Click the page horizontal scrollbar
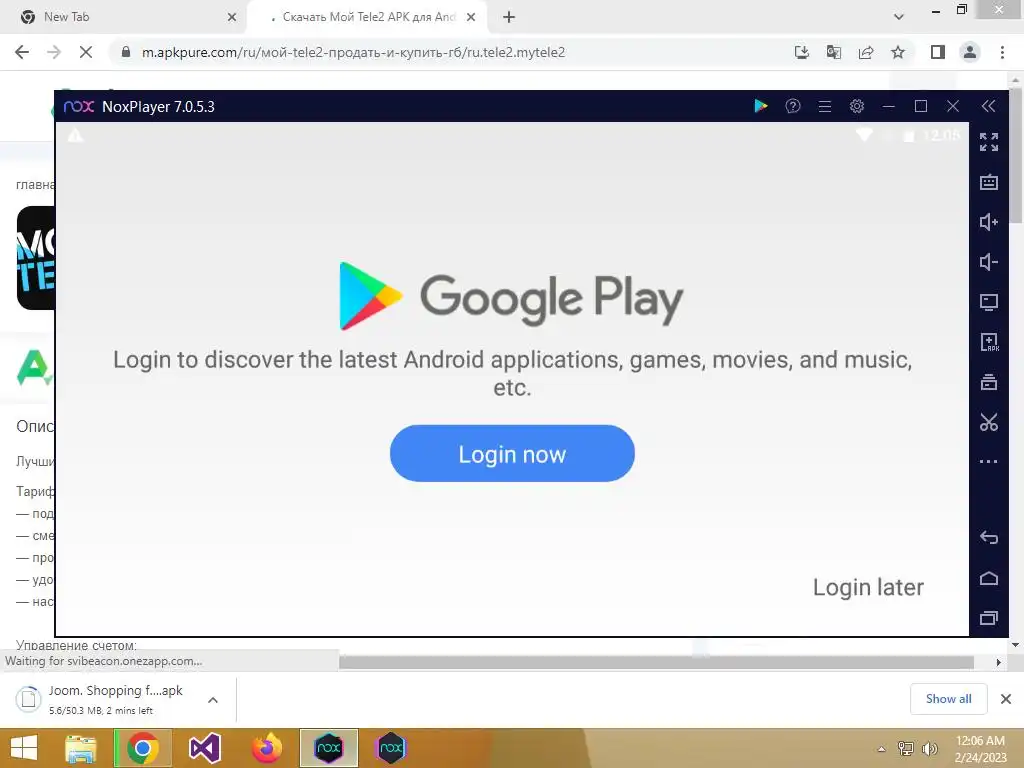 [x=656, y=662]
